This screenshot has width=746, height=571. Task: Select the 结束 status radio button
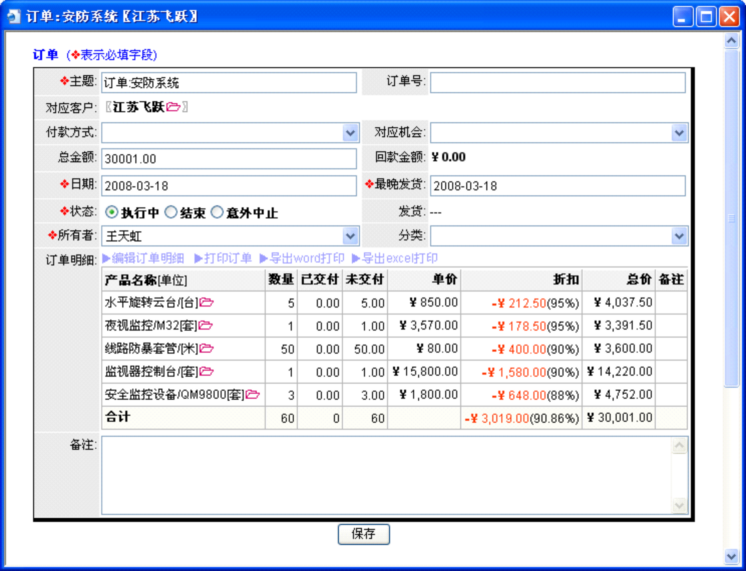[171, 212]
